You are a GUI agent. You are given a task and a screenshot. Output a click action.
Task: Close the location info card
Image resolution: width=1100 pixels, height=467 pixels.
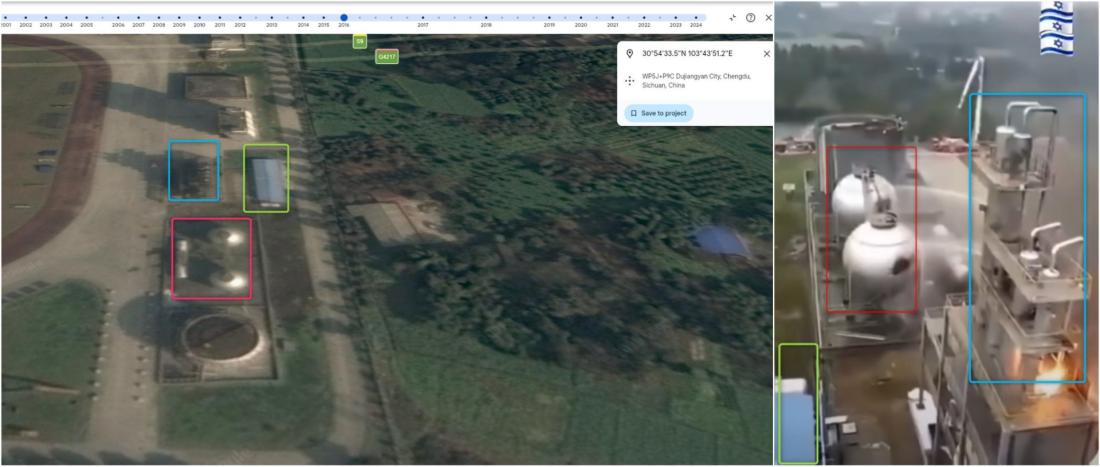point(766,54)
